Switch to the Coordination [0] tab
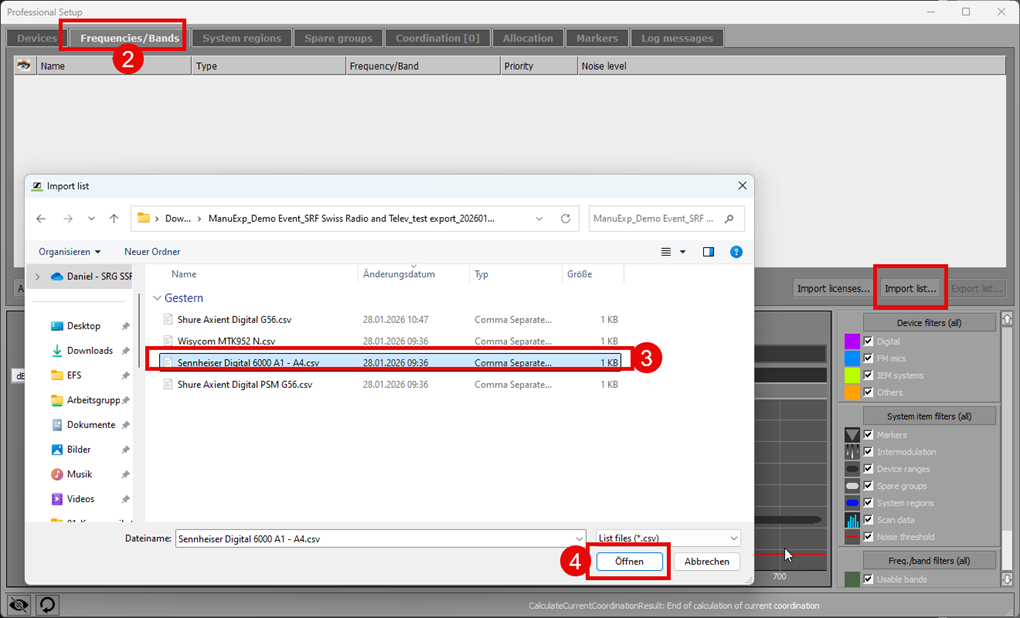 click(x=437, y=38)
